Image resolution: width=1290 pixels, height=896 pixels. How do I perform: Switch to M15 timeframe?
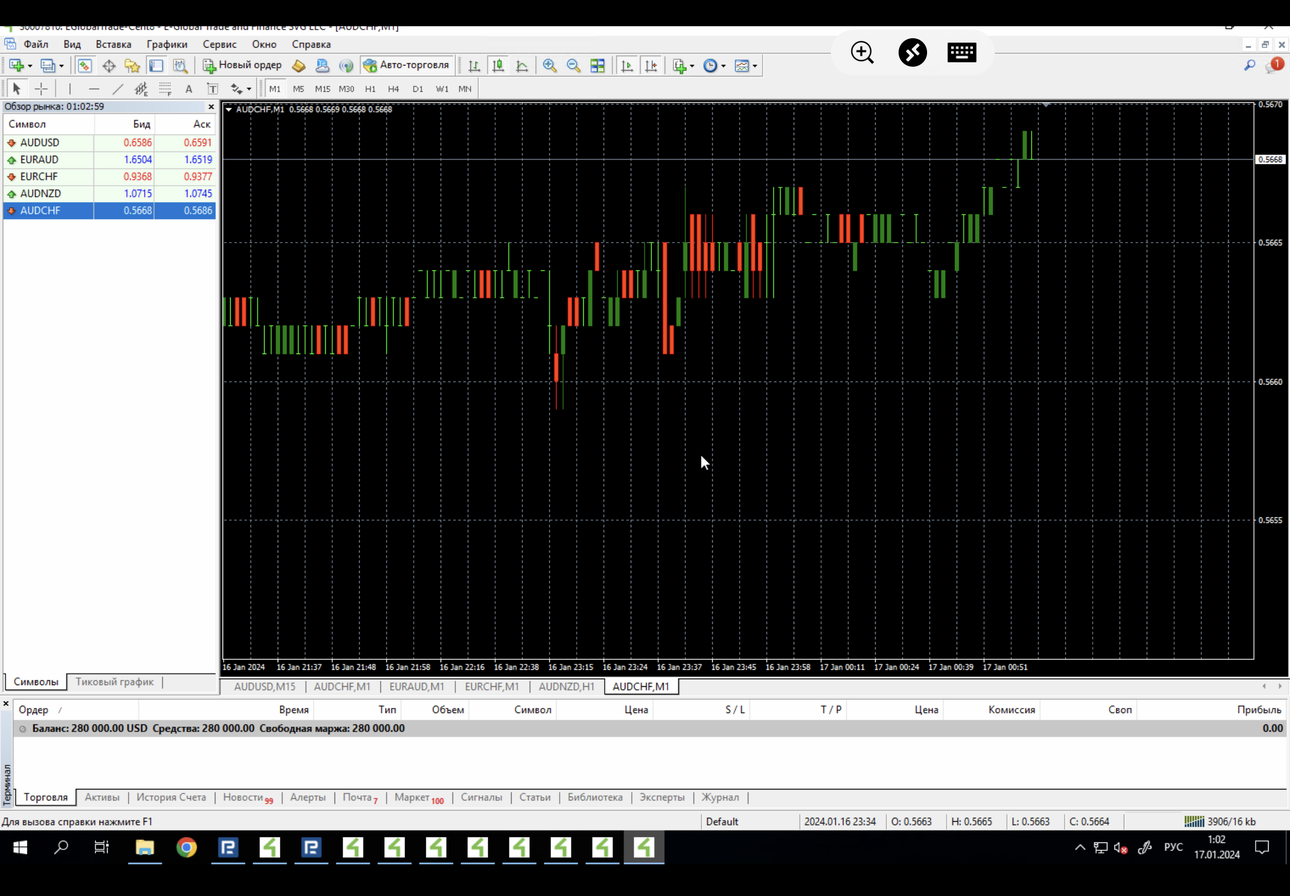pos(322,89)
